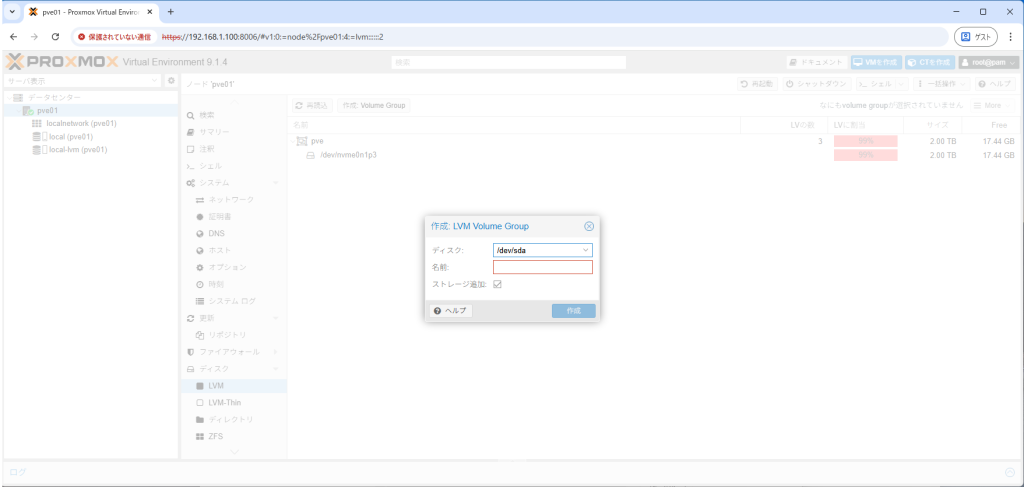Click the node Help button
This screenshot has width=1024, height=487.
(x=995, y=84)
